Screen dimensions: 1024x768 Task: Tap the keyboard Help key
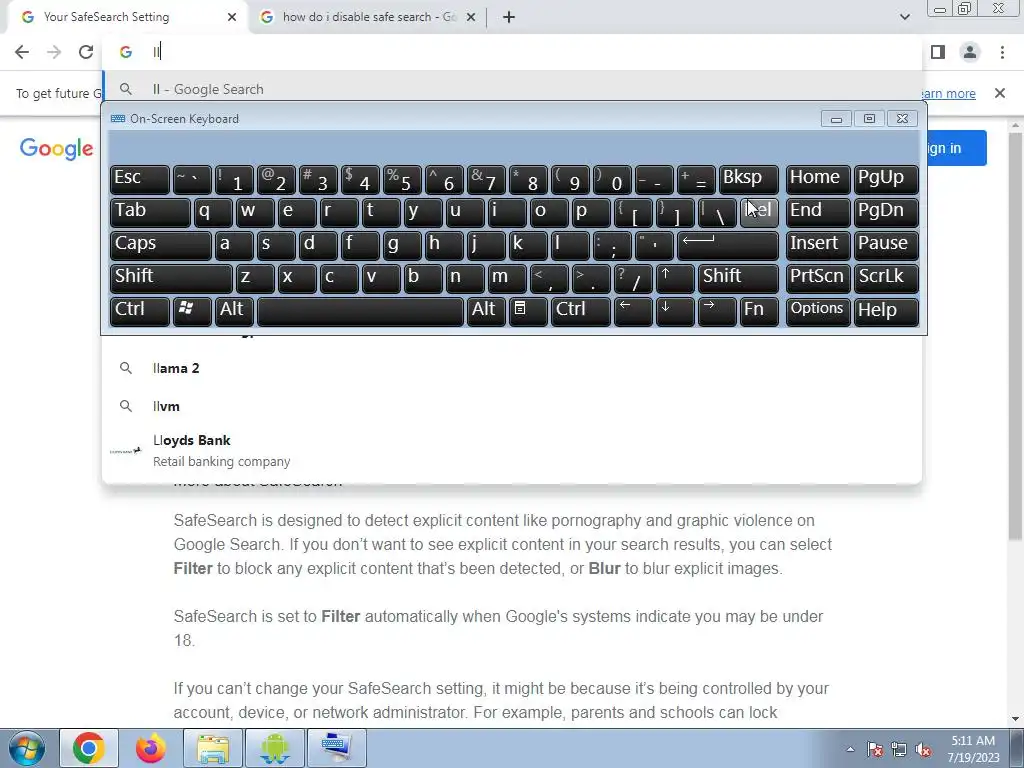coord(886,311)
